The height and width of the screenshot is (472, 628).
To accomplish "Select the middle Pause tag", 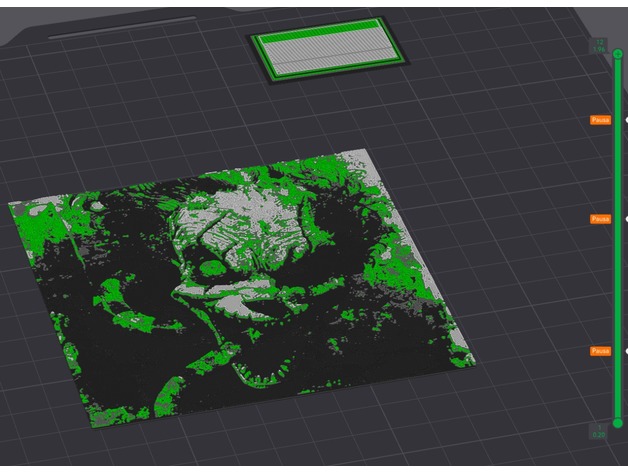I will (600, 219).
